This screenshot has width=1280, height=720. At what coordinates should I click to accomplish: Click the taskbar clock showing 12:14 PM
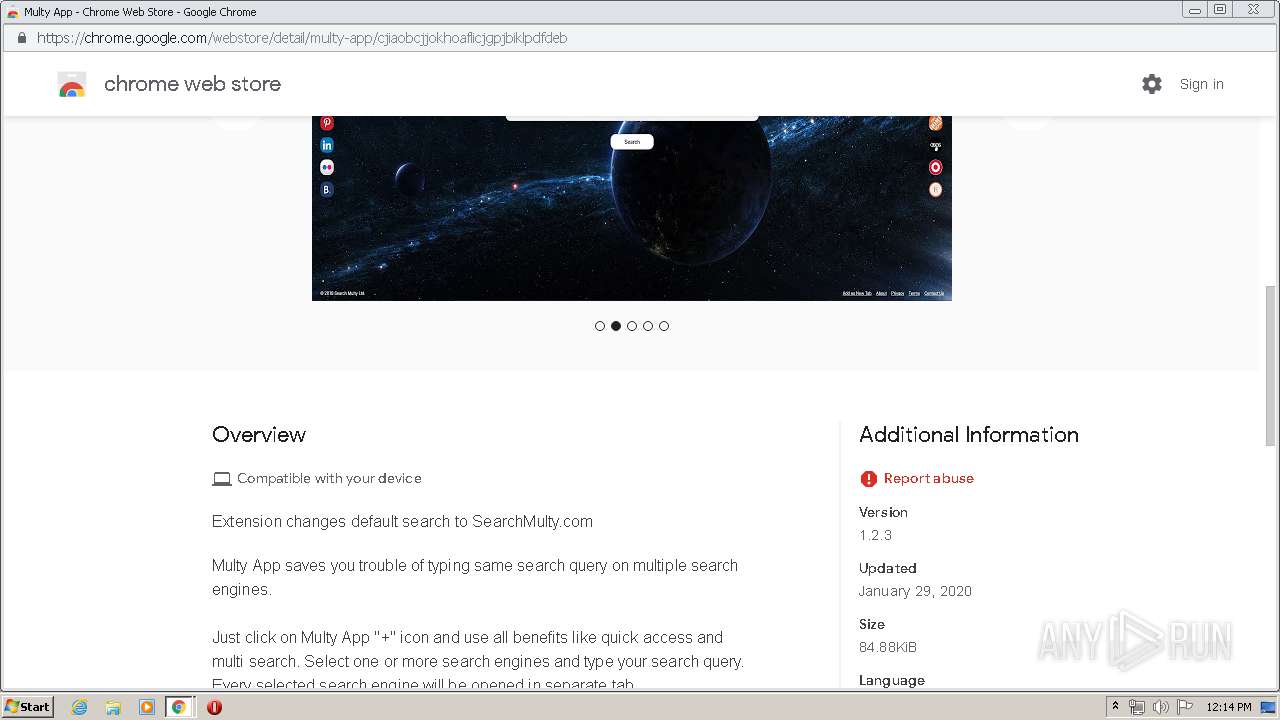pos(1228,707)
